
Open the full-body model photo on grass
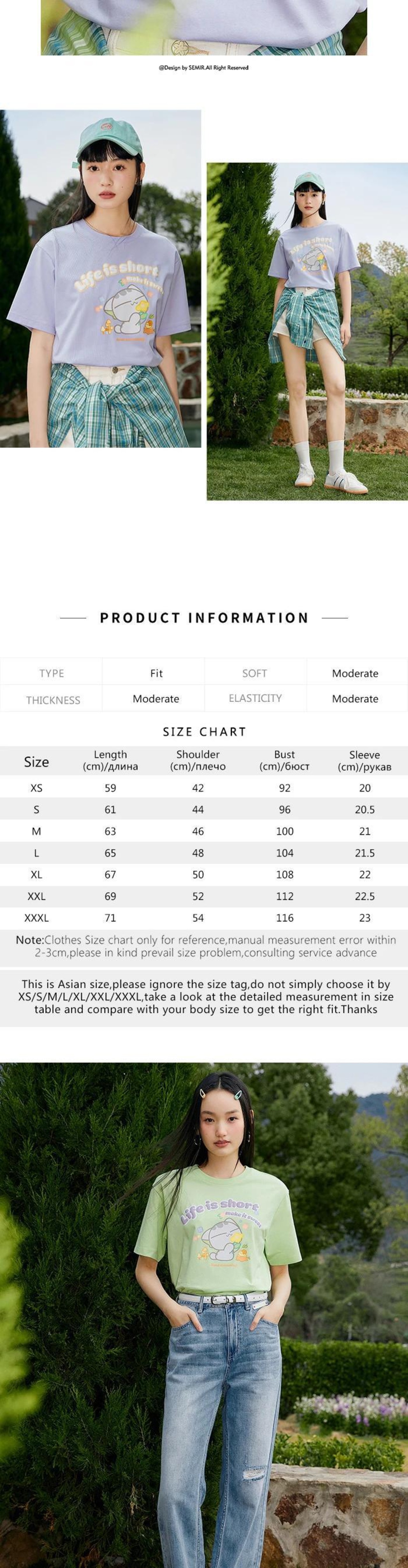coord(307,331)
